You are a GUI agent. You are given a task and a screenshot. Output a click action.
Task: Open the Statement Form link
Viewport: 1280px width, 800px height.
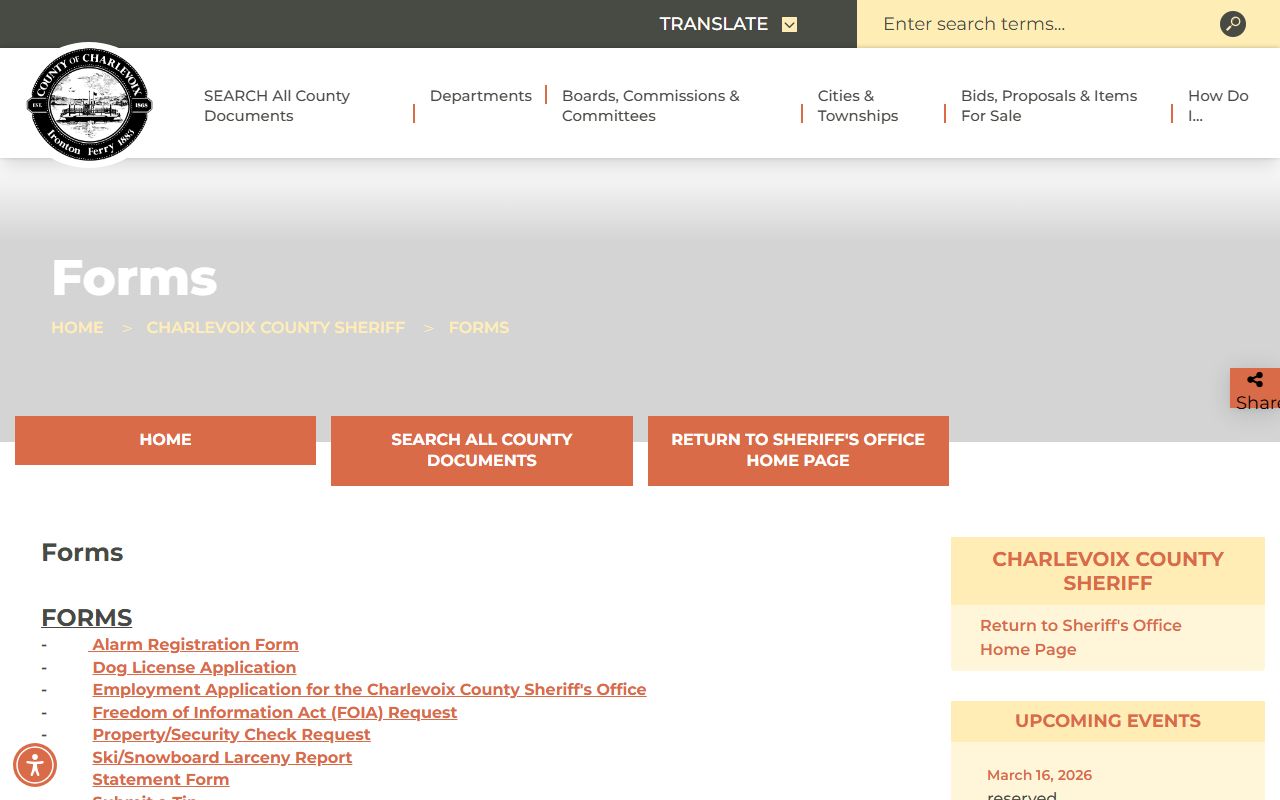161,779
